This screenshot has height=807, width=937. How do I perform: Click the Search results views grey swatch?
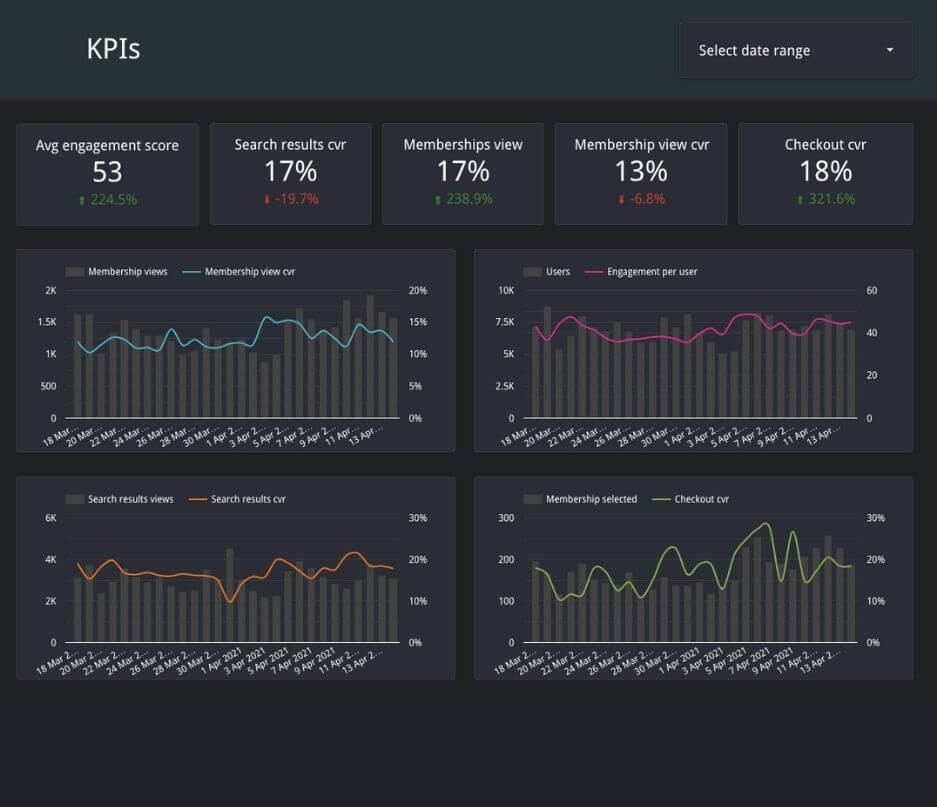point(75,499)
